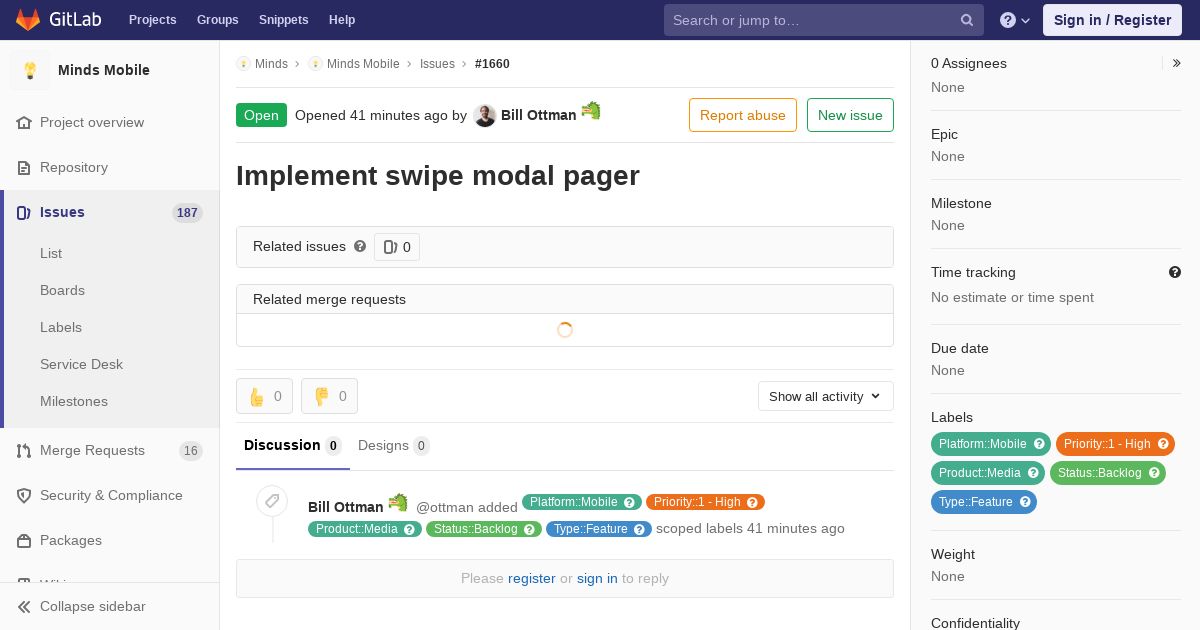
Task: Open the Boards sidebar item
Action: [62, 291]
